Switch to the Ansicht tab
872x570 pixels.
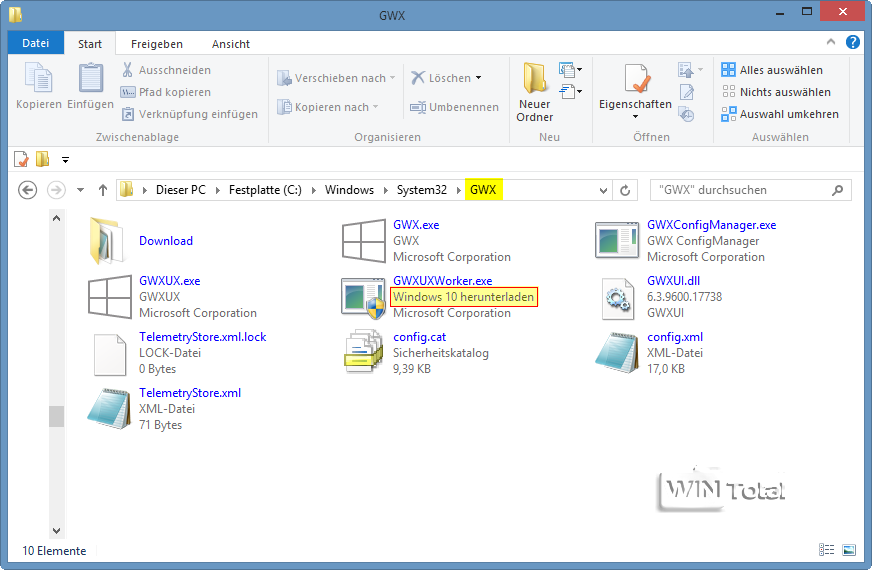tap(231, 44)
